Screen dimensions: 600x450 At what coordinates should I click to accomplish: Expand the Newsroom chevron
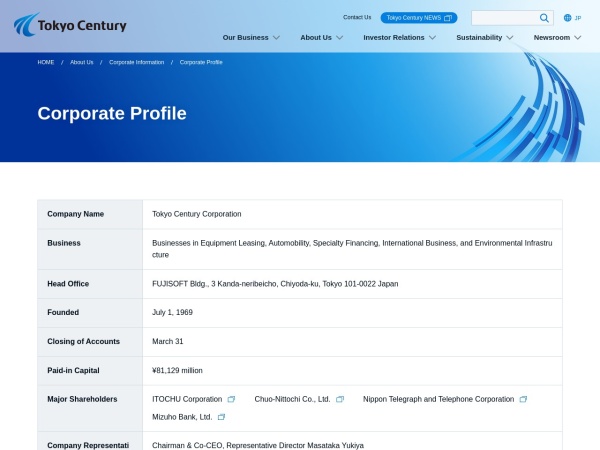pyautogui.click(x=578, y=38)
